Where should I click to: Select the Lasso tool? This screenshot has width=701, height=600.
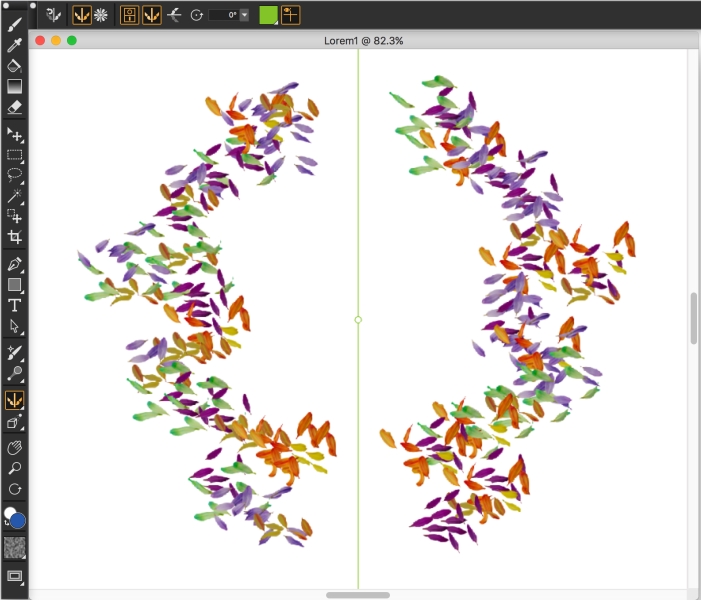coord(15,175)
